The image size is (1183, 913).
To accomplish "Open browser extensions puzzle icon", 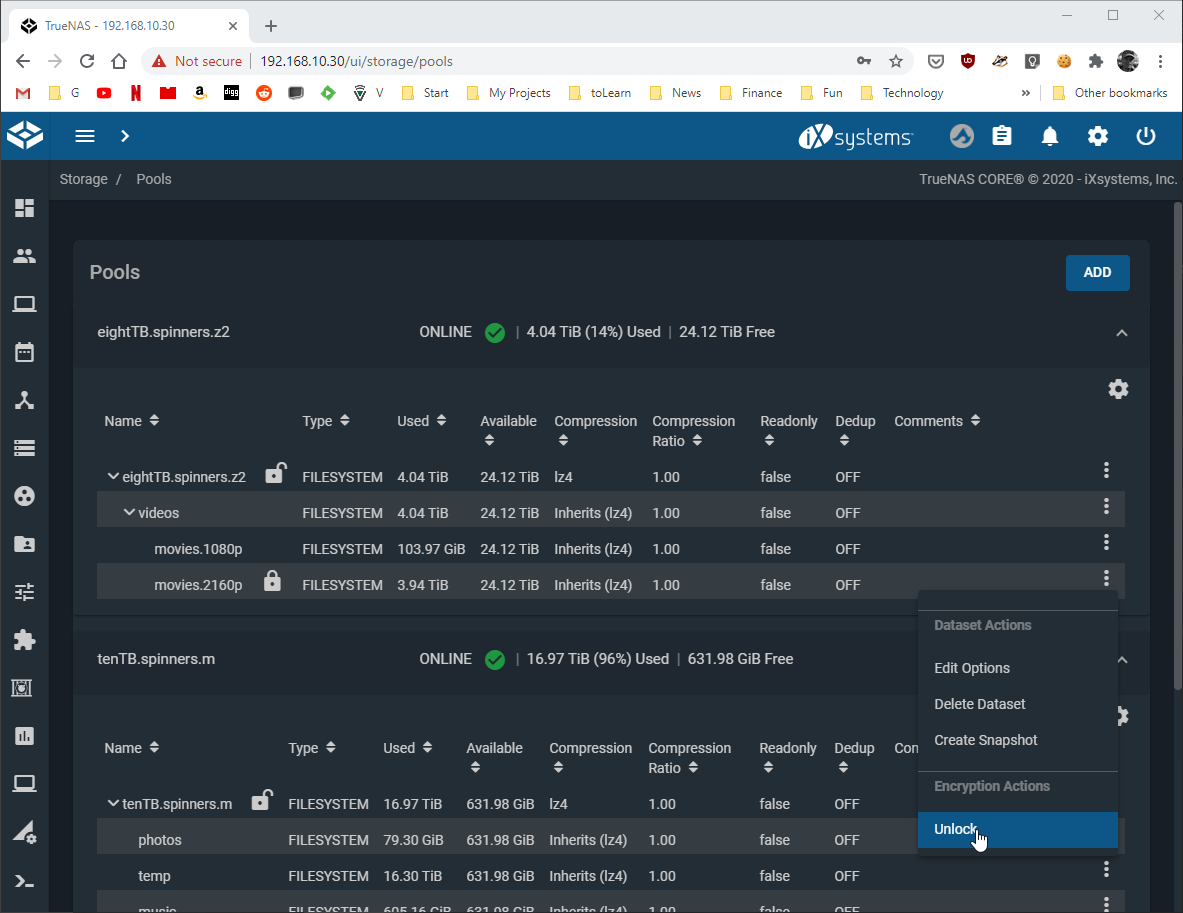I will (x=1095, y=61).
